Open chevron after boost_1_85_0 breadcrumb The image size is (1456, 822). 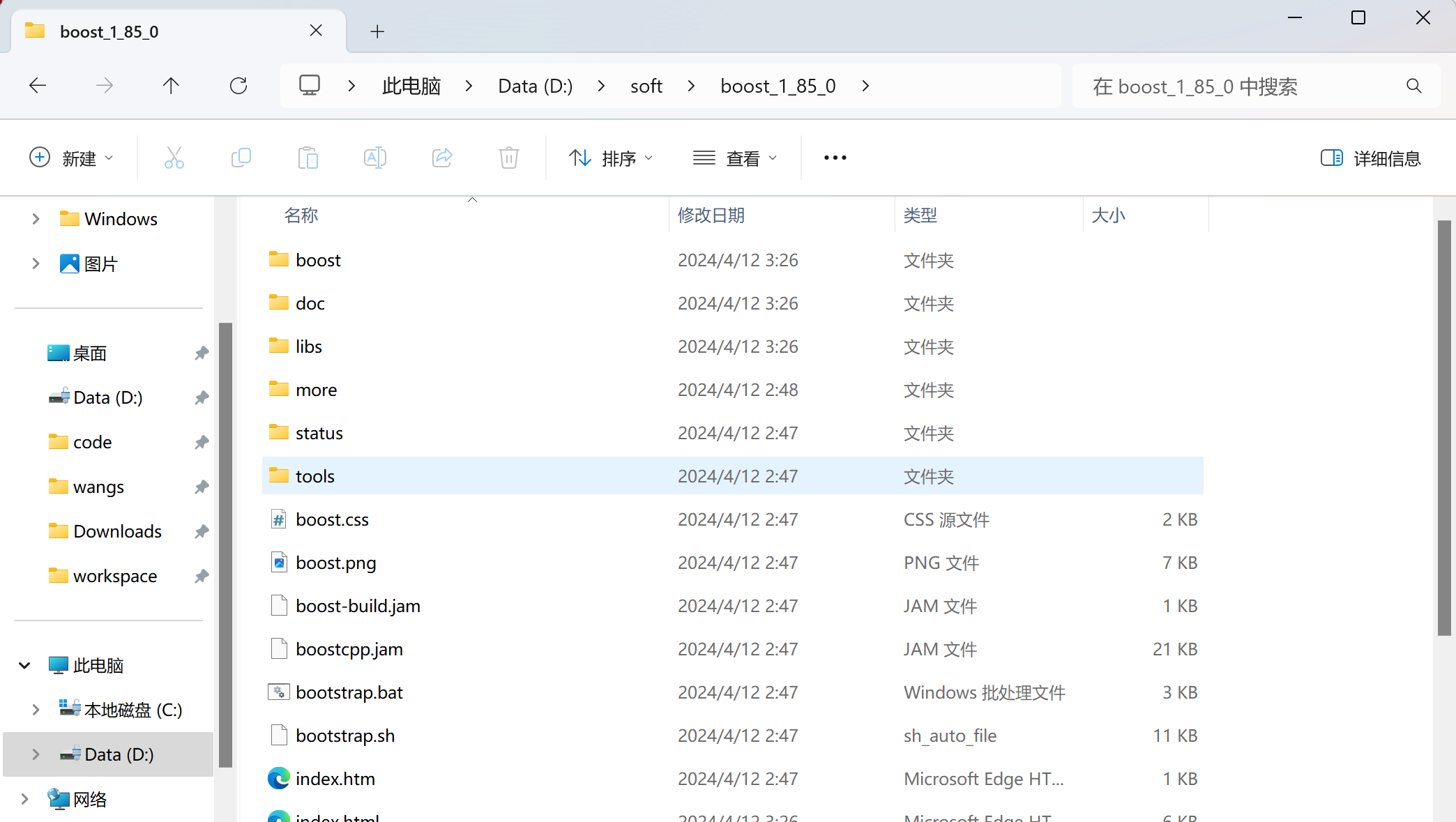(x=865, y=86)
